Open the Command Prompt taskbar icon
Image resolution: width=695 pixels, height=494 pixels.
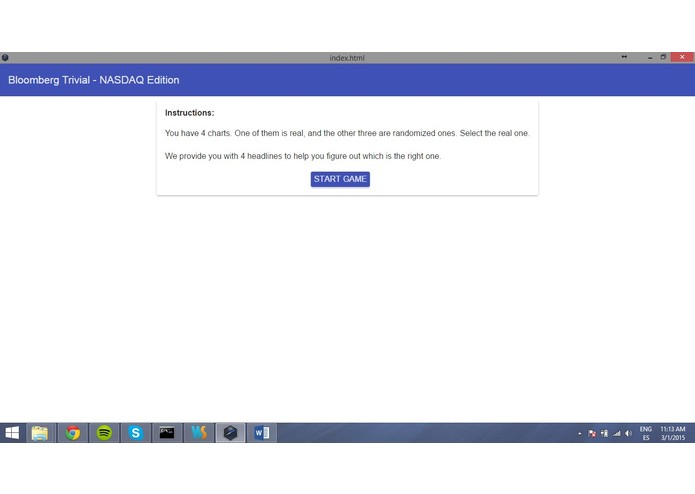167,433
